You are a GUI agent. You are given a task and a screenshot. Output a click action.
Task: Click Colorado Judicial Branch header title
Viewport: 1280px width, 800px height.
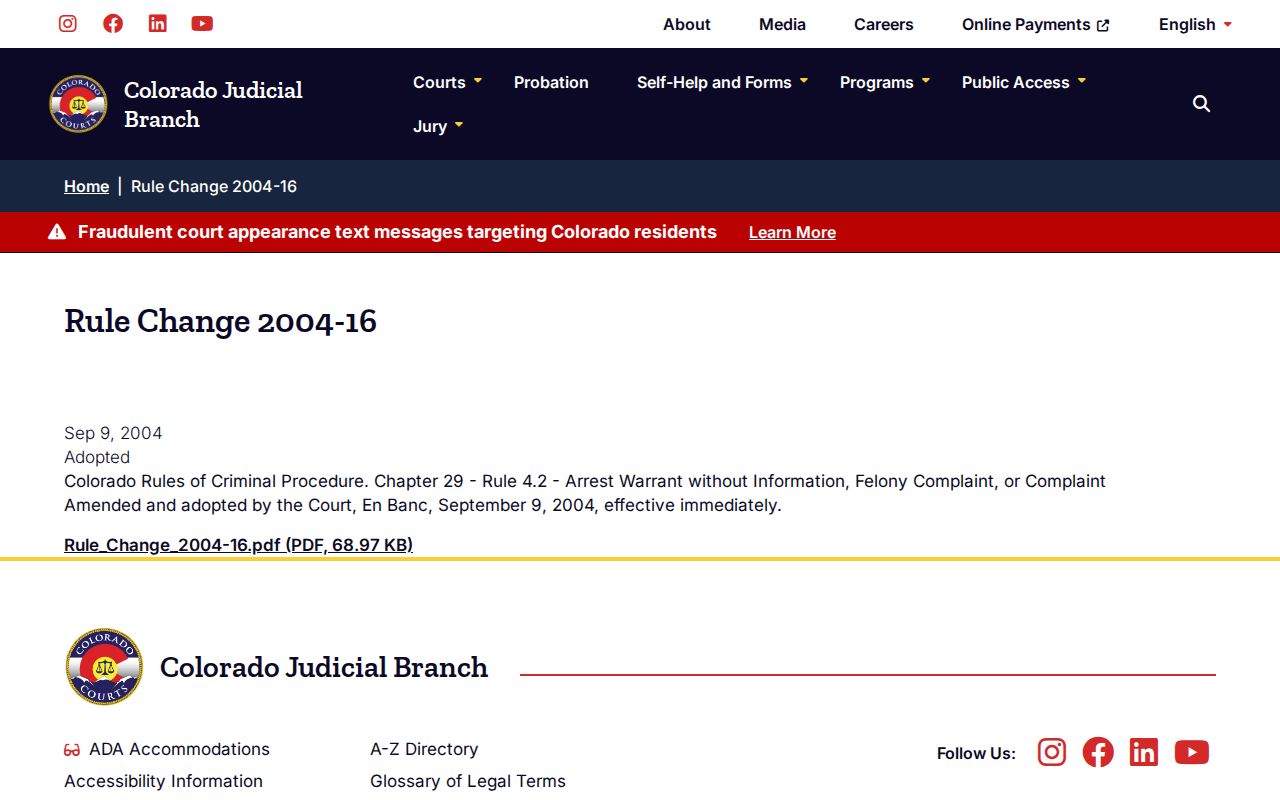click(213, 104)
